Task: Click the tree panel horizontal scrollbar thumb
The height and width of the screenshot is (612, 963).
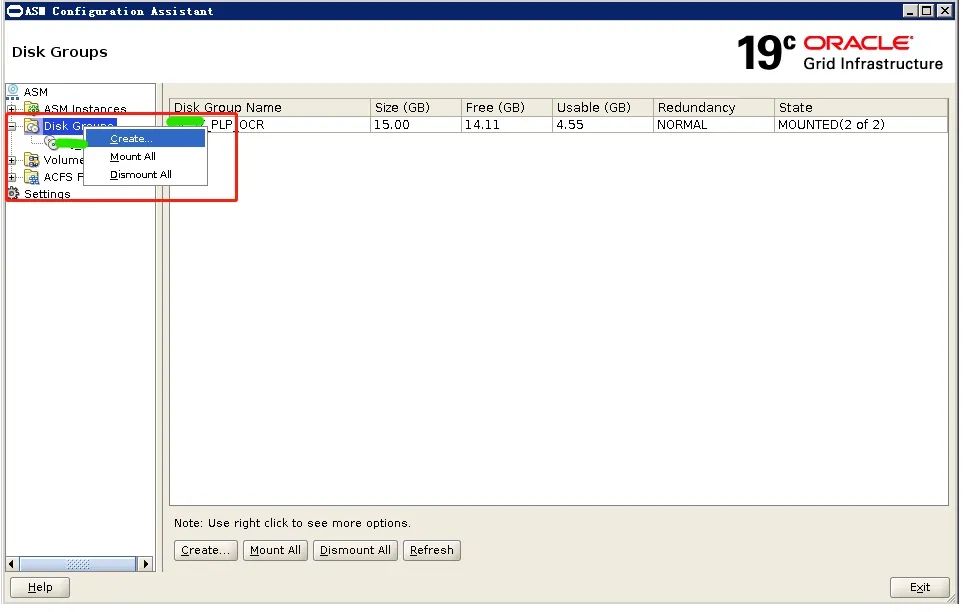Action: (x=78, y=564)
